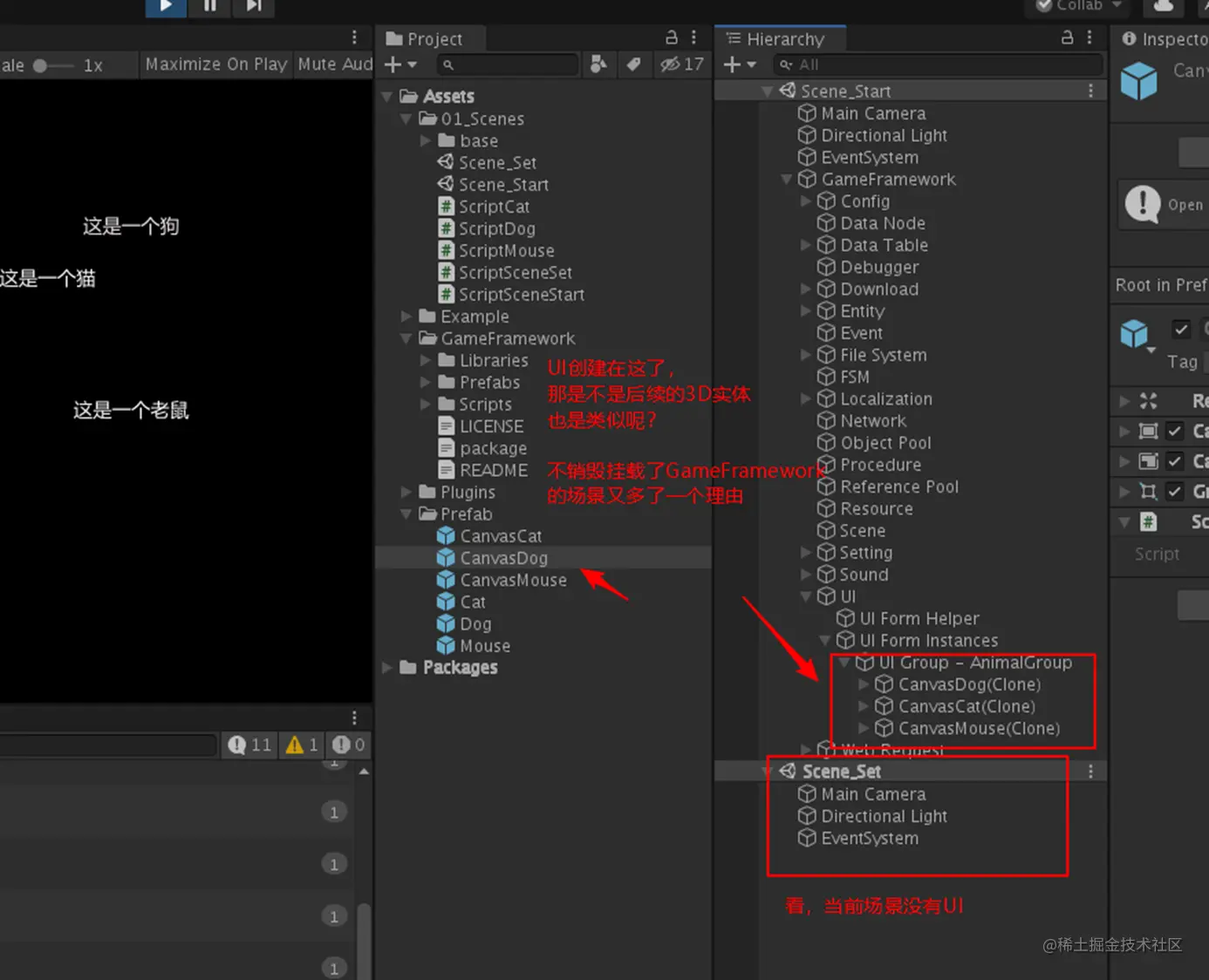This screenshot has height=980, width=1209.
Task: Expand the Packages folder
Action: [x=387, y=668]
